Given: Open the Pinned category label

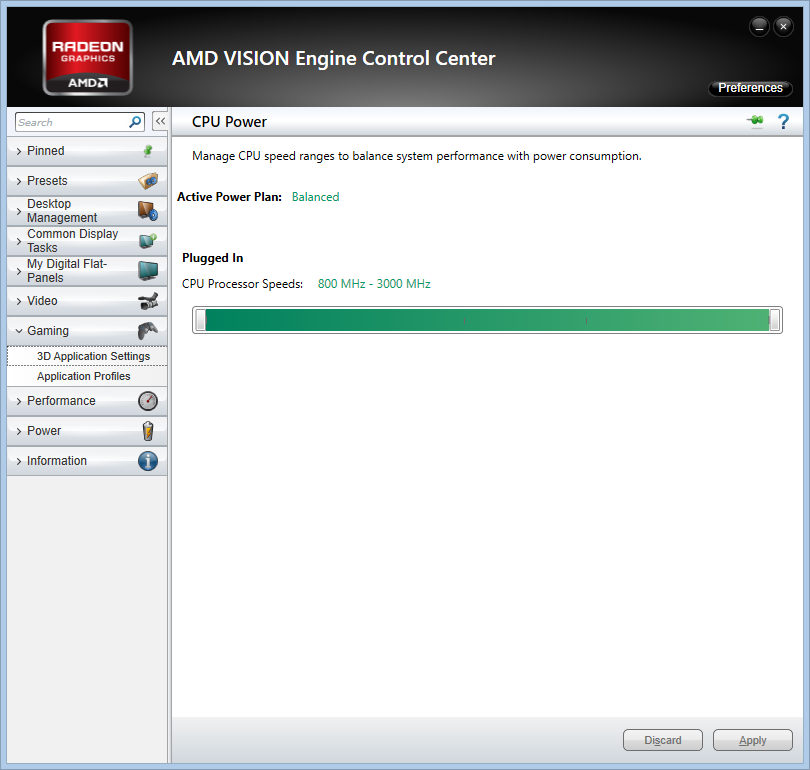Looking at the screenshot, I should [45, 151].
